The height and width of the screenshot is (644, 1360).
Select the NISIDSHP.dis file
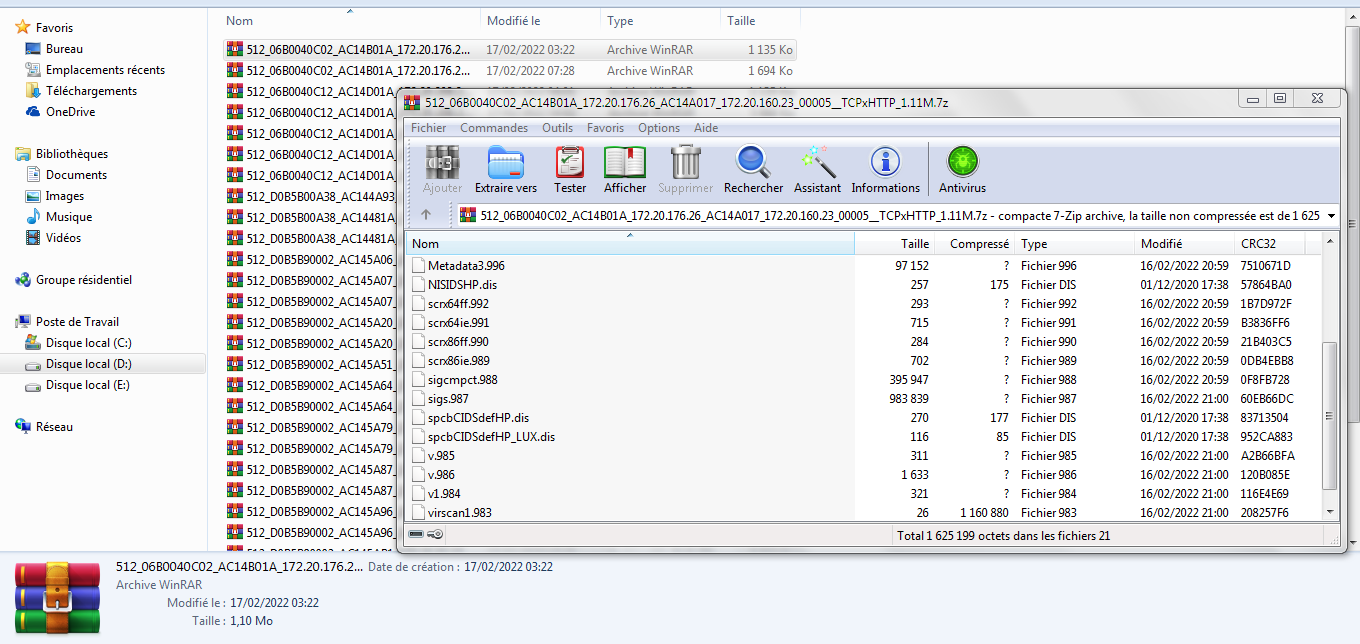coord(461,285)
